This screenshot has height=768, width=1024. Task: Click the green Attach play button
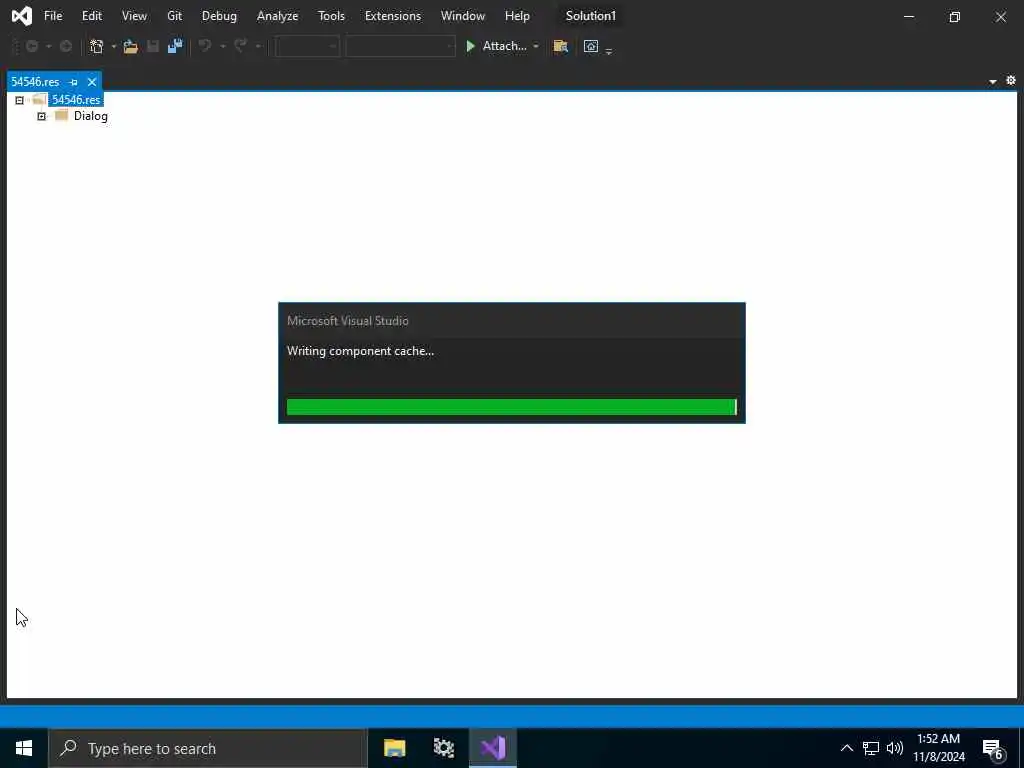pos(470,46)
